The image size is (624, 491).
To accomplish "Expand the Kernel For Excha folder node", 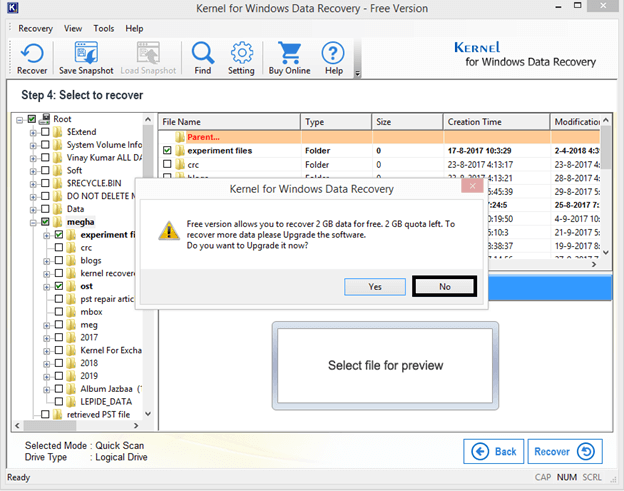I will 47,351.
